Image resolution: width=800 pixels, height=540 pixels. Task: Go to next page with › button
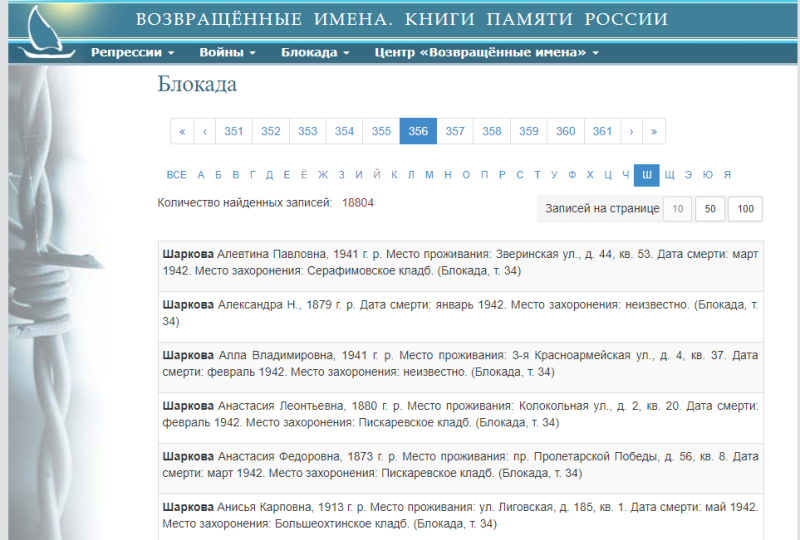[632, 131]
